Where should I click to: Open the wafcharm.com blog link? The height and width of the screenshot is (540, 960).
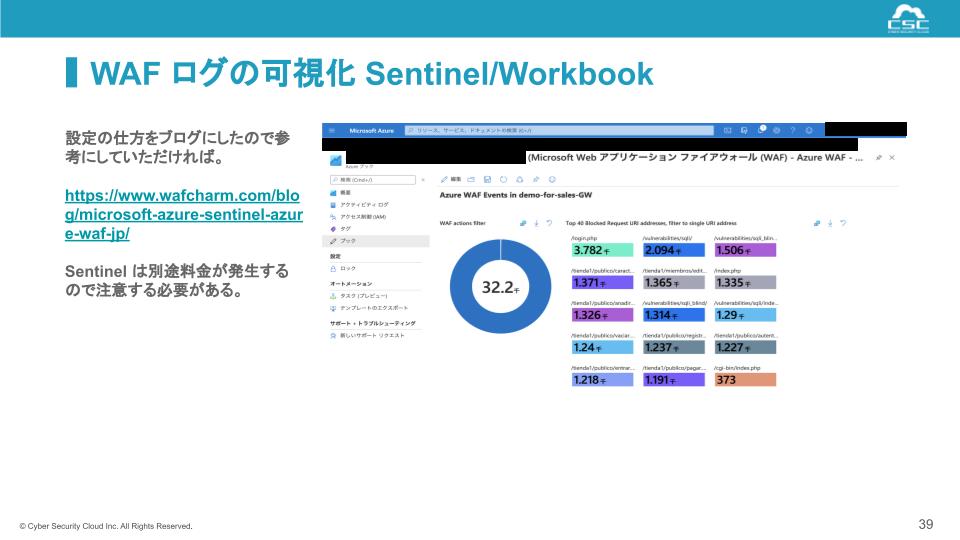click(x=184, y=214)
